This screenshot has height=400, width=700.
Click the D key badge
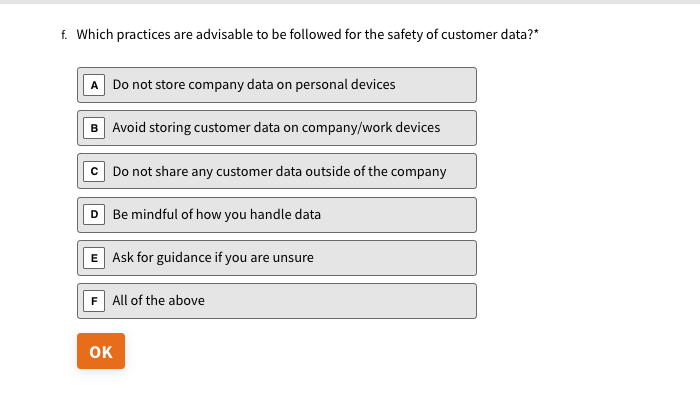coord(94,215)
